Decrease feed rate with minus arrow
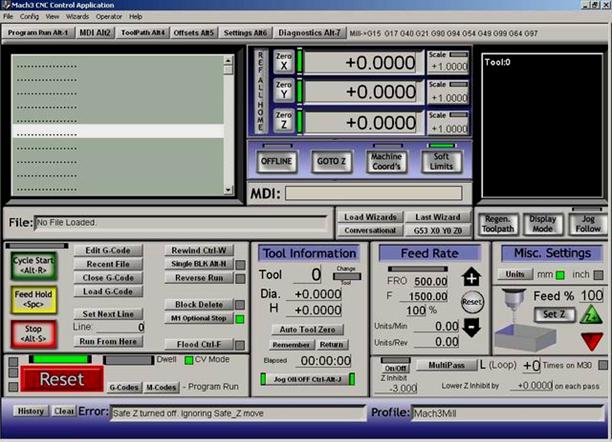The image size is (612, 442). [471, 327]
